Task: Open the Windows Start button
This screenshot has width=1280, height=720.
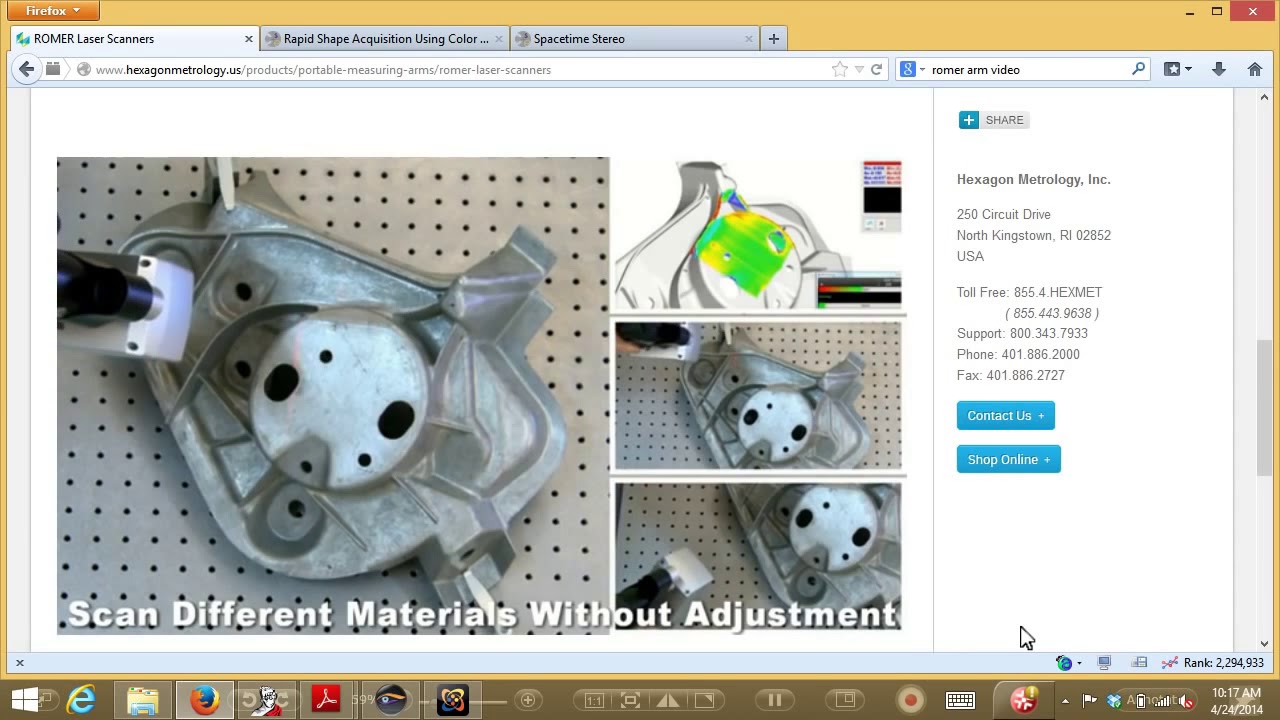Action: click(x=25, y=700)
